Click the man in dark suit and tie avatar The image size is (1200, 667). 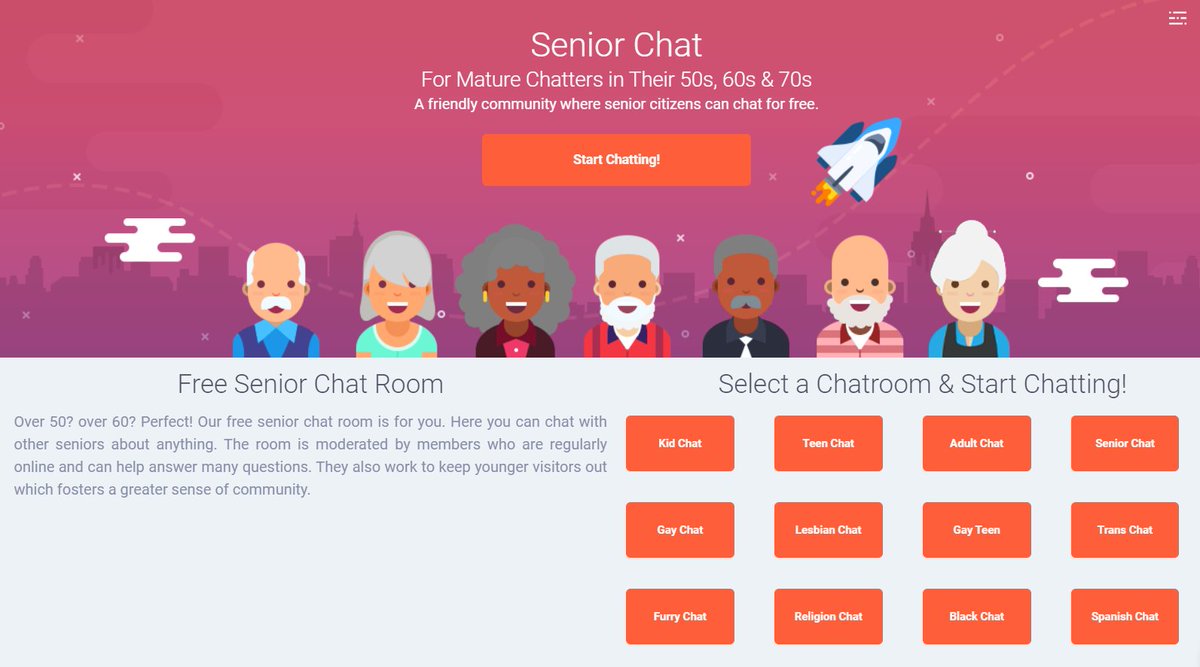(x=746, y=296)
